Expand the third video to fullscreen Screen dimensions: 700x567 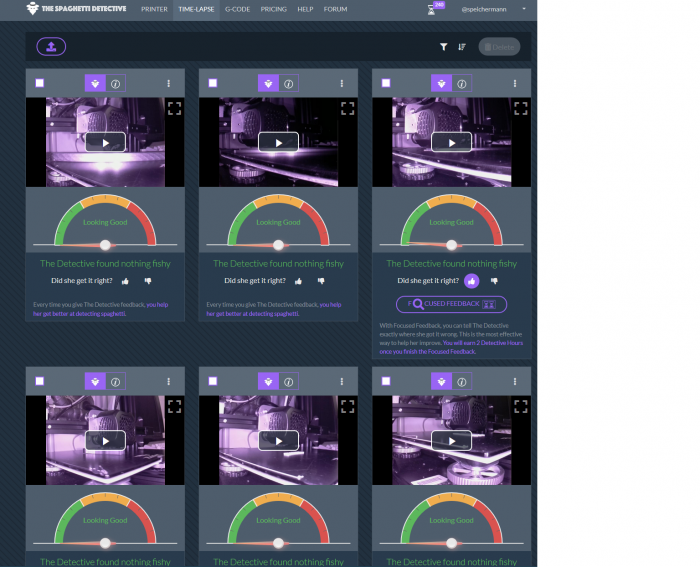[520, 108]
